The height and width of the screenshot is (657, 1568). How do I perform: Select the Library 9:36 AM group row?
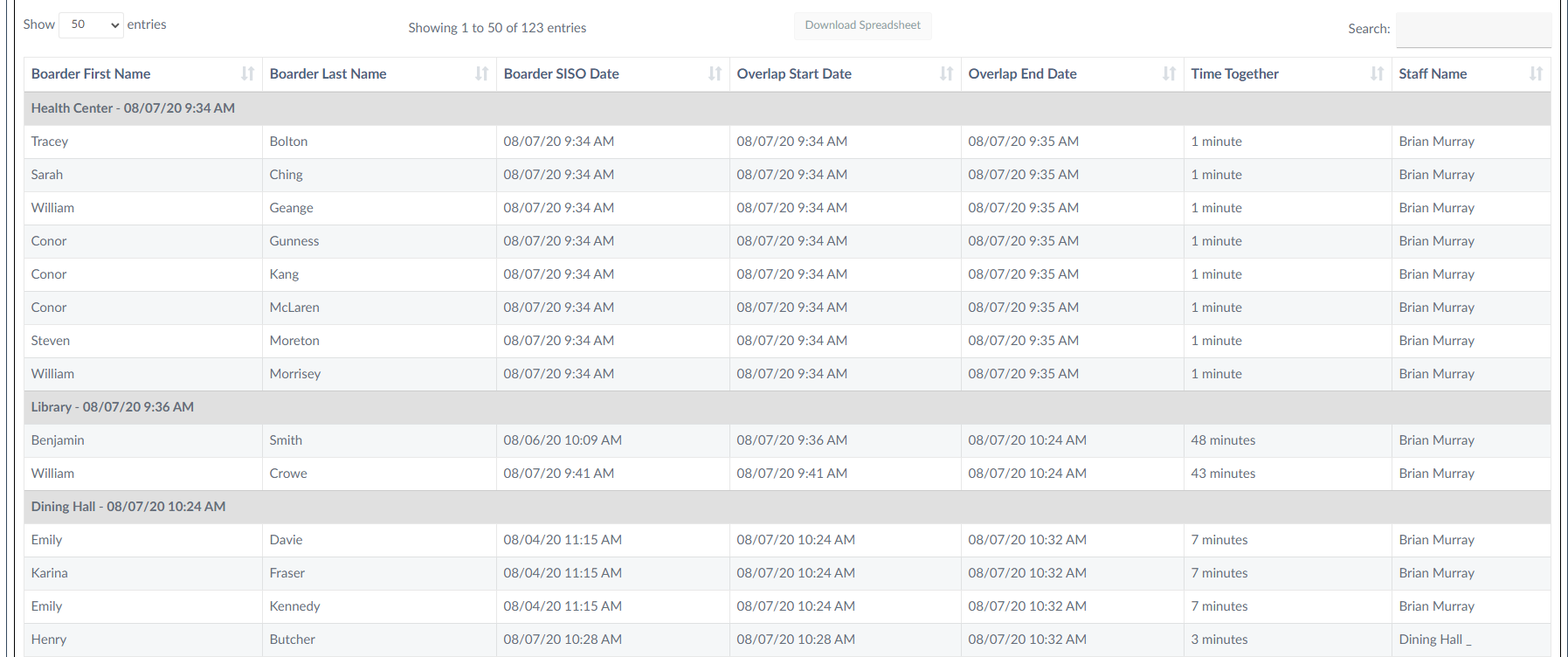(x=787, y=407)
